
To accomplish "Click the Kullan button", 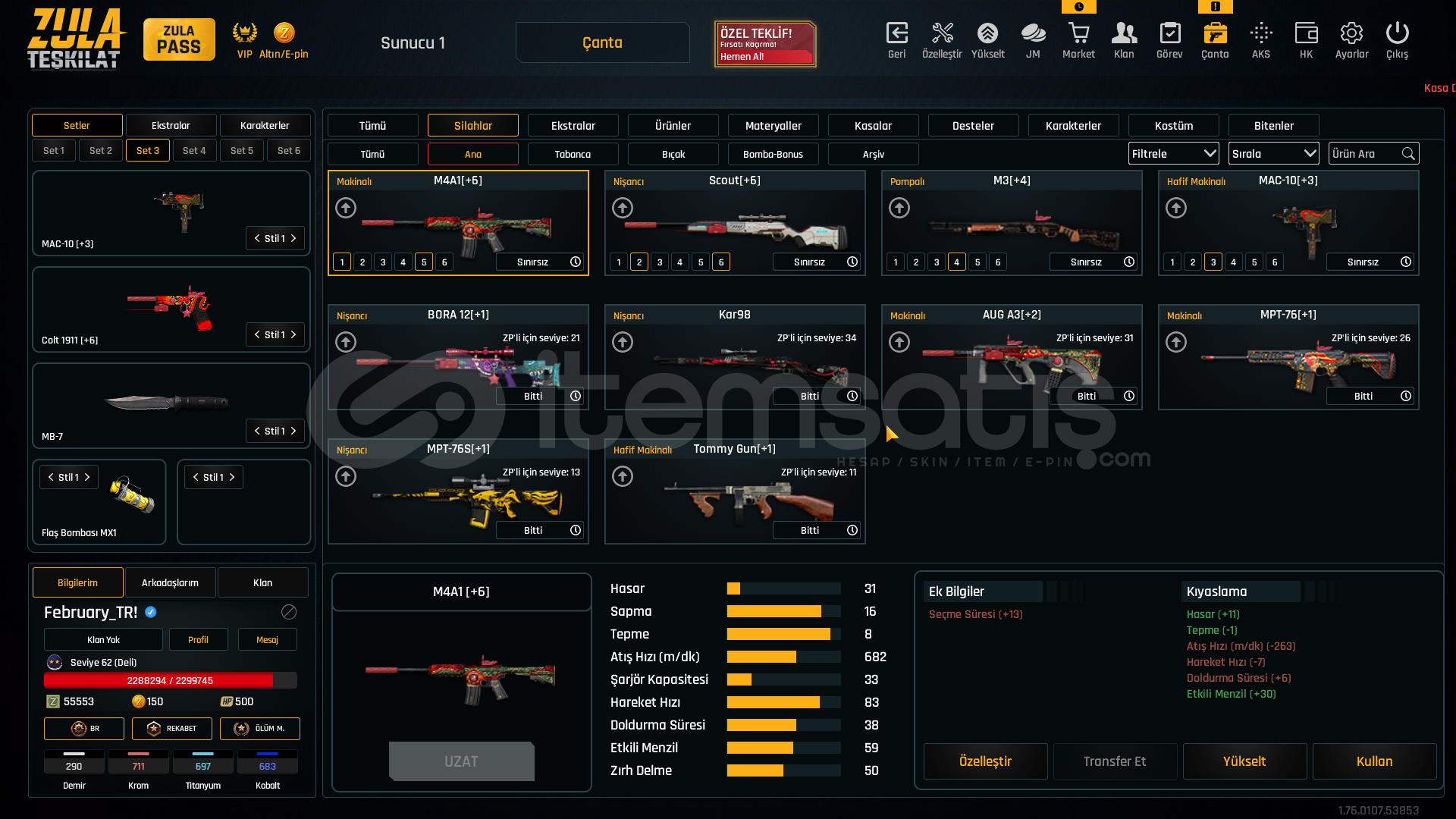I will tap(1374, 761).
